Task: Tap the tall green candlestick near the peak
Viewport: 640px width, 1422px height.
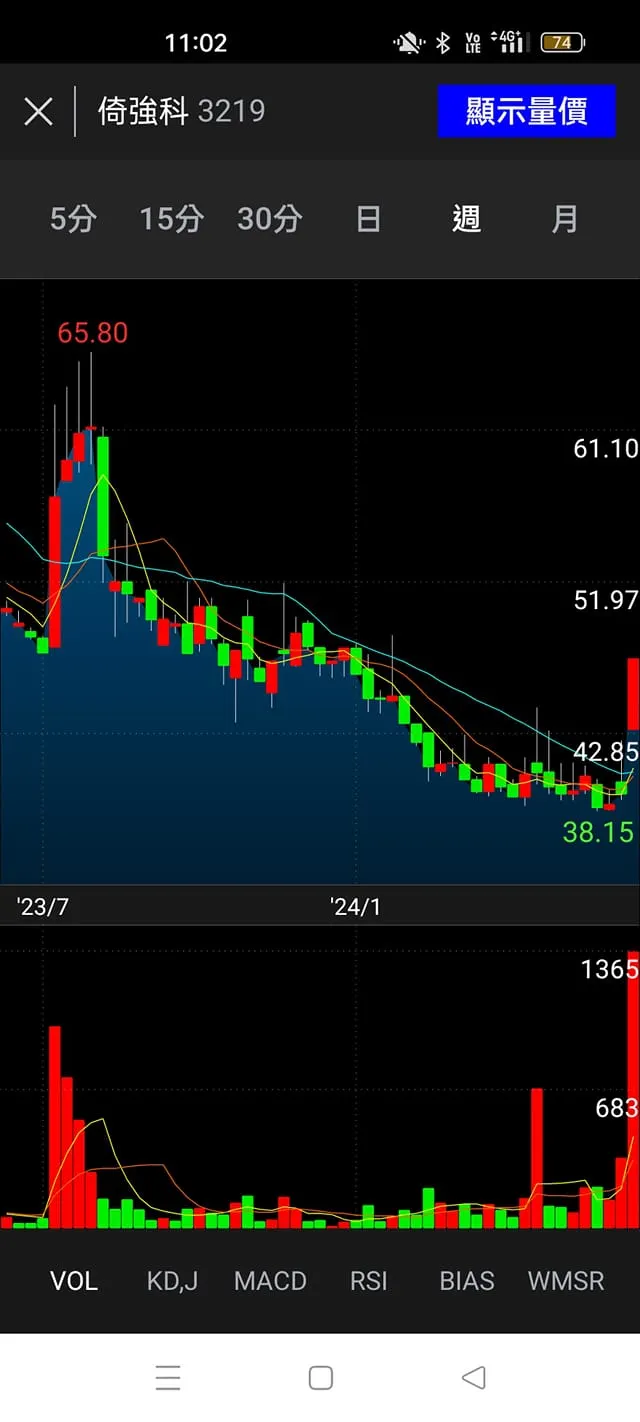Action: point(103,496)
